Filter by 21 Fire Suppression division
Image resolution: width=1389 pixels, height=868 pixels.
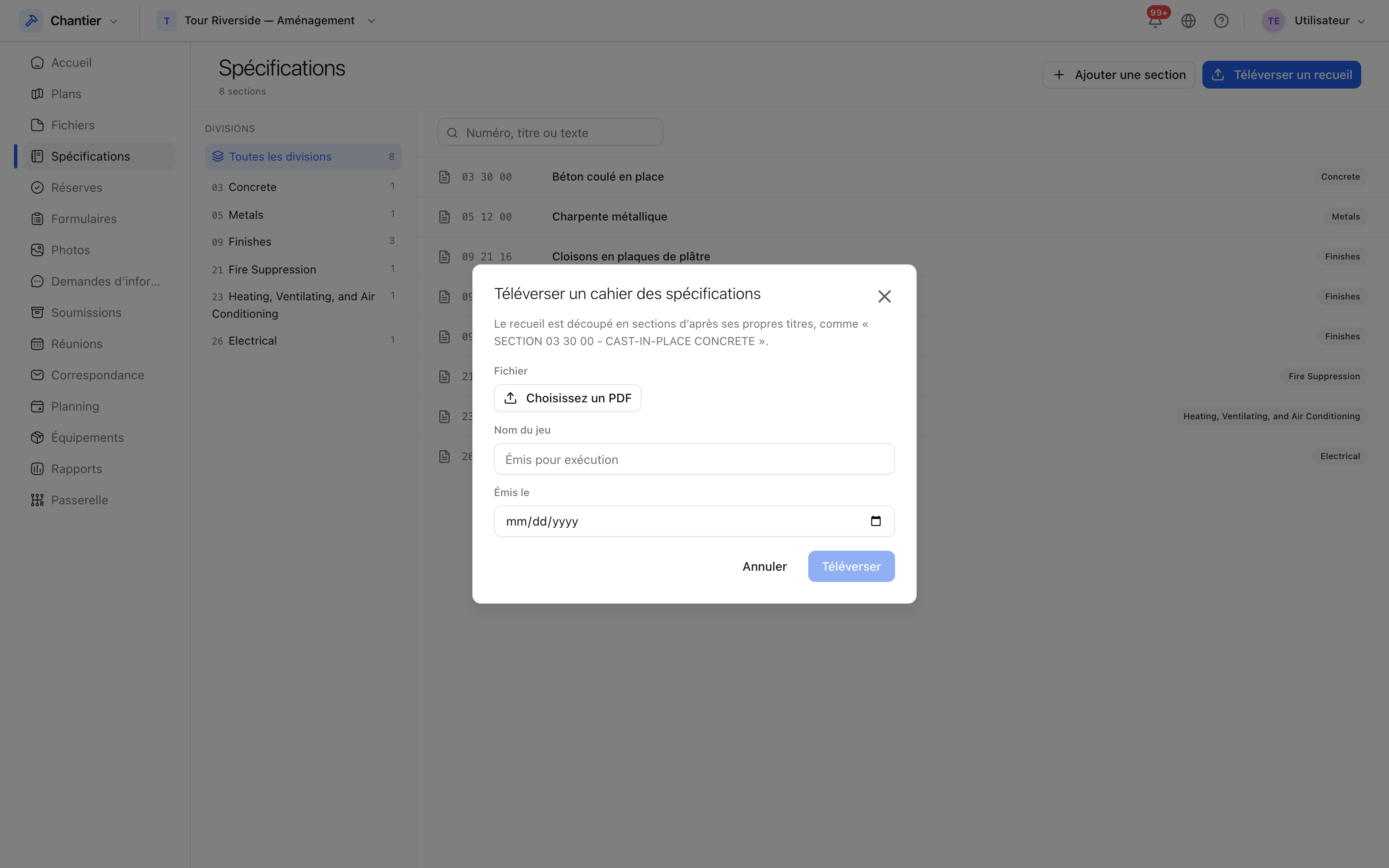[303, 269]
